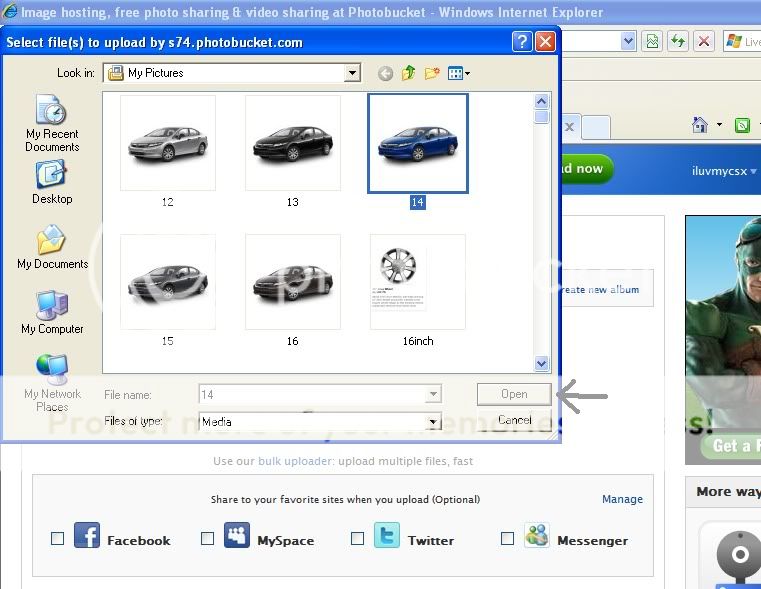The width and height of the screenshot is (761, 589).
Task: Check the Twitter sharing checkbox
Action: (x=358, y=538)
